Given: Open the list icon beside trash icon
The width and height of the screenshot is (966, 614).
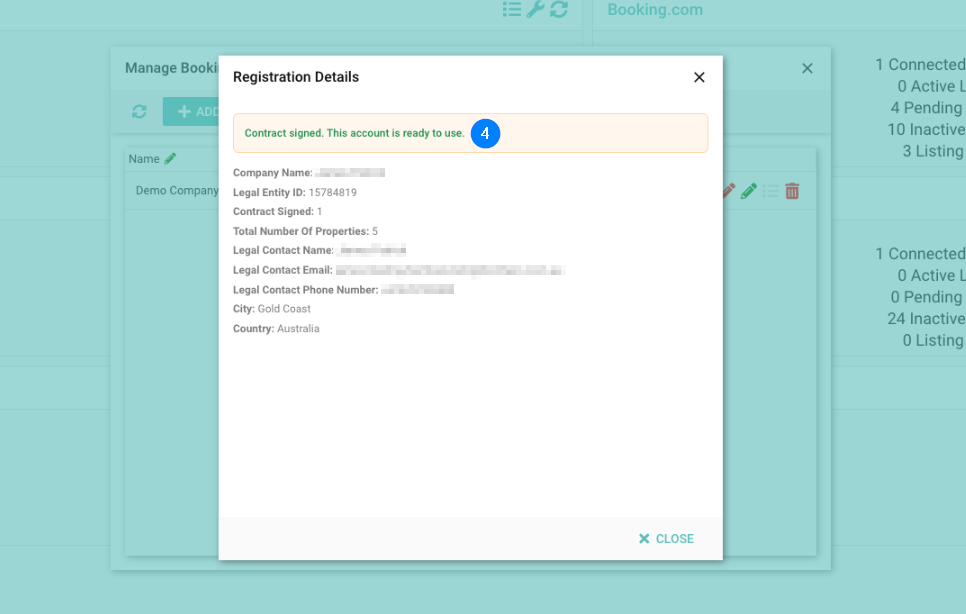Looking at the screenshot, I should pos(770,190).
